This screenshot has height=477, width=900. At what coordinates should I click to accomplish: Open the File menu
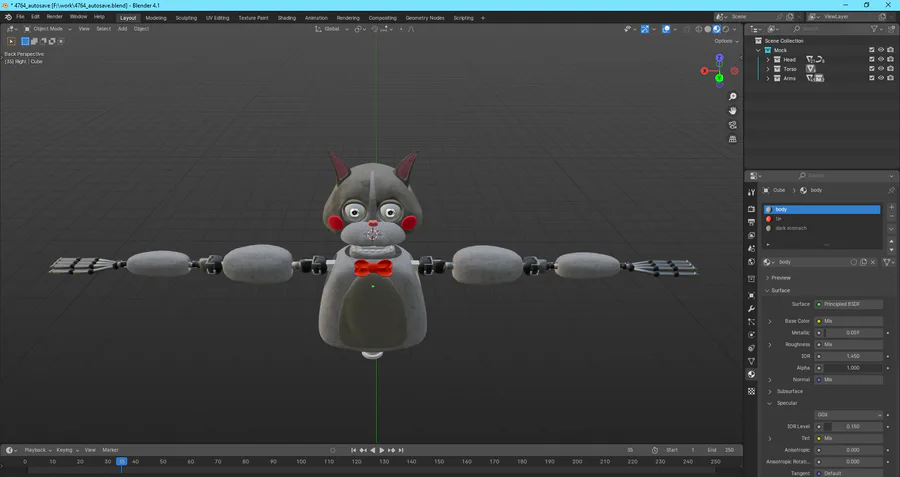[x=20, y=17]
